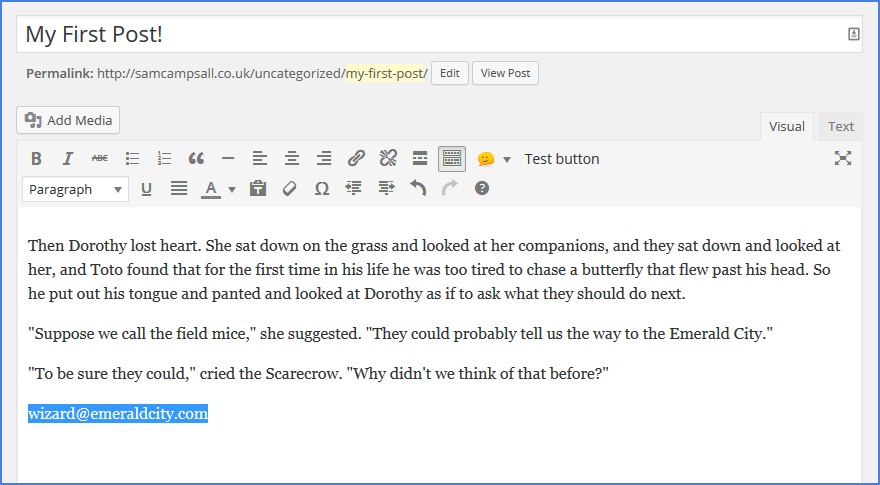This screenshot has width=880, height=485.
Task: Open keyboard shortcuts help icon
Action: (x=482, y=188)
